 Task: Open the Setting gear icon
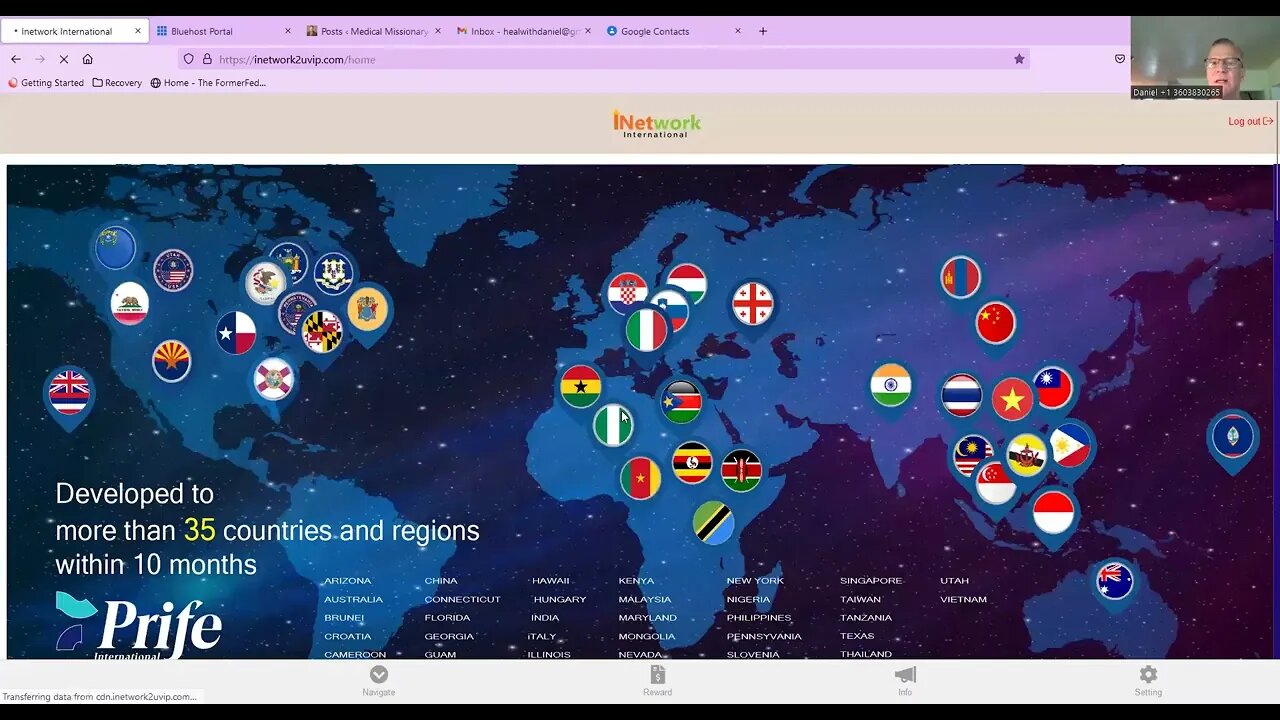pyautogui.click(x=1148, y=675)
